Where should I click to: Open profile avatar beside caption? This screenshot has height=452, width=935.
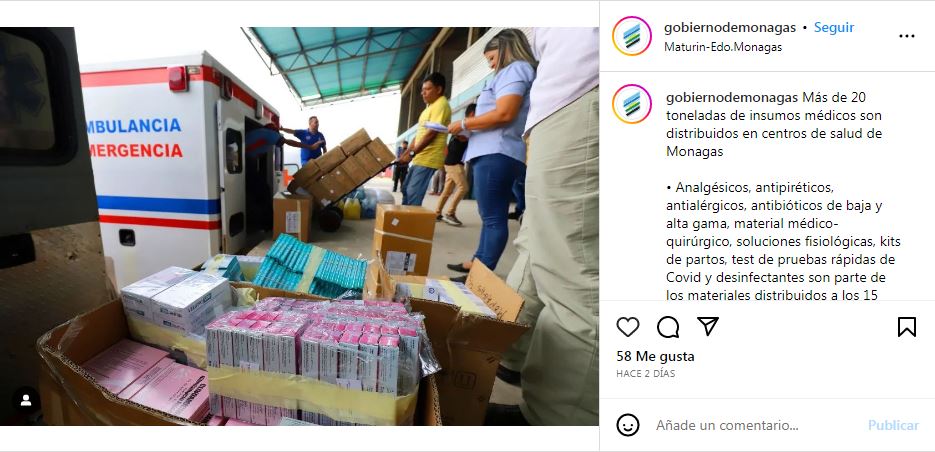tap(631, 104)
